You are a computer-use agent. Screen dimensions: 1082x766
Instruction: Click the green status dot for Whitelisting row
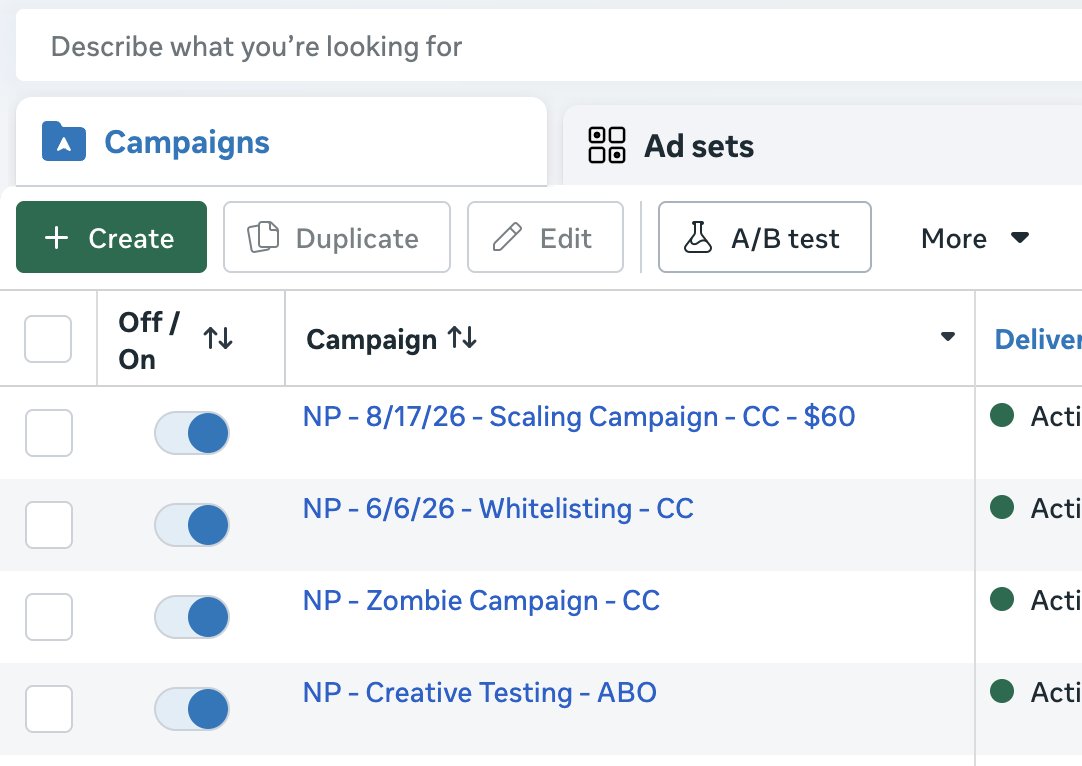tap(1001, 507)
